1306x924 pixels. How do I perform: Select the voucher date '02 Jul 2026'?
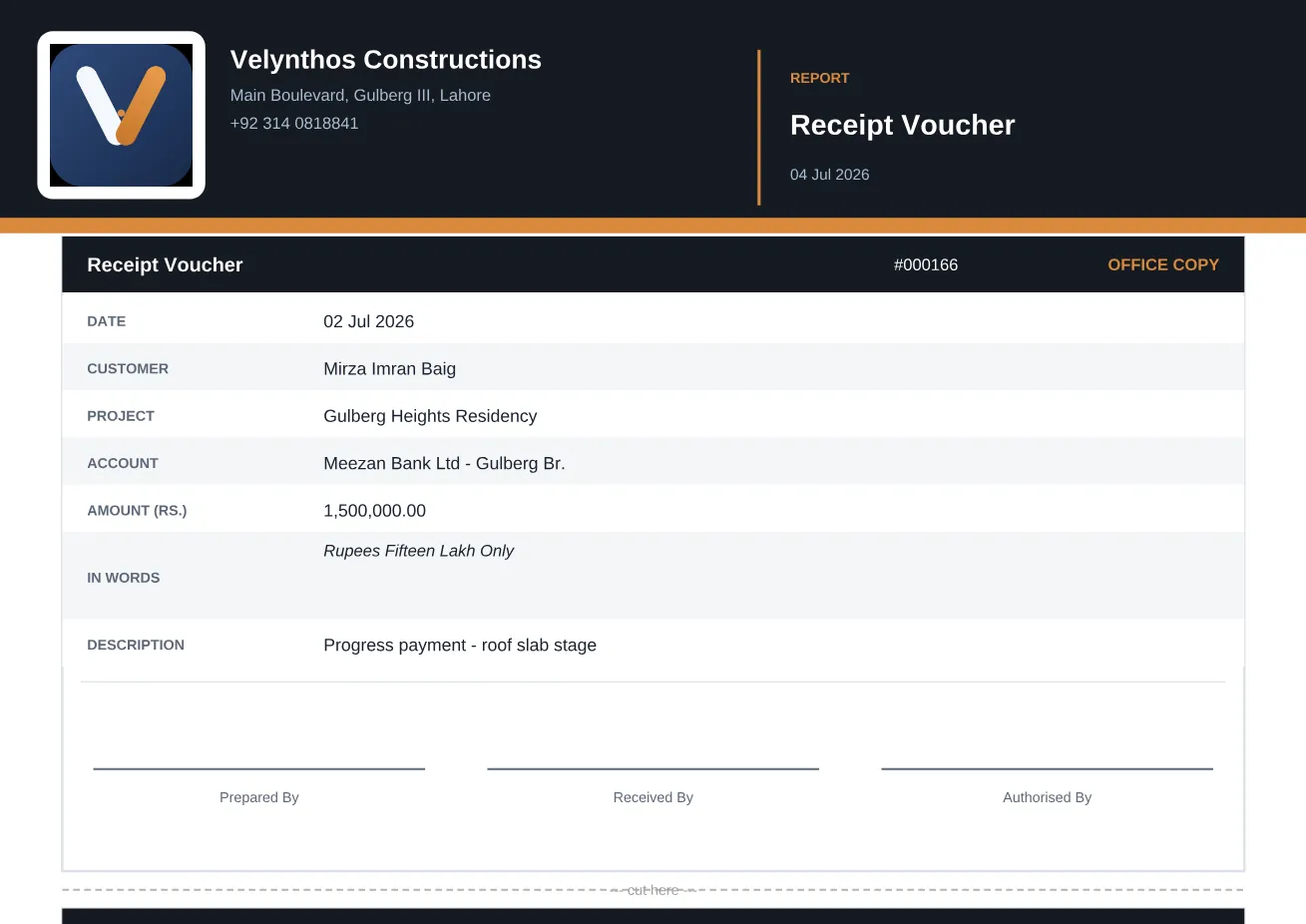point(369,321)
